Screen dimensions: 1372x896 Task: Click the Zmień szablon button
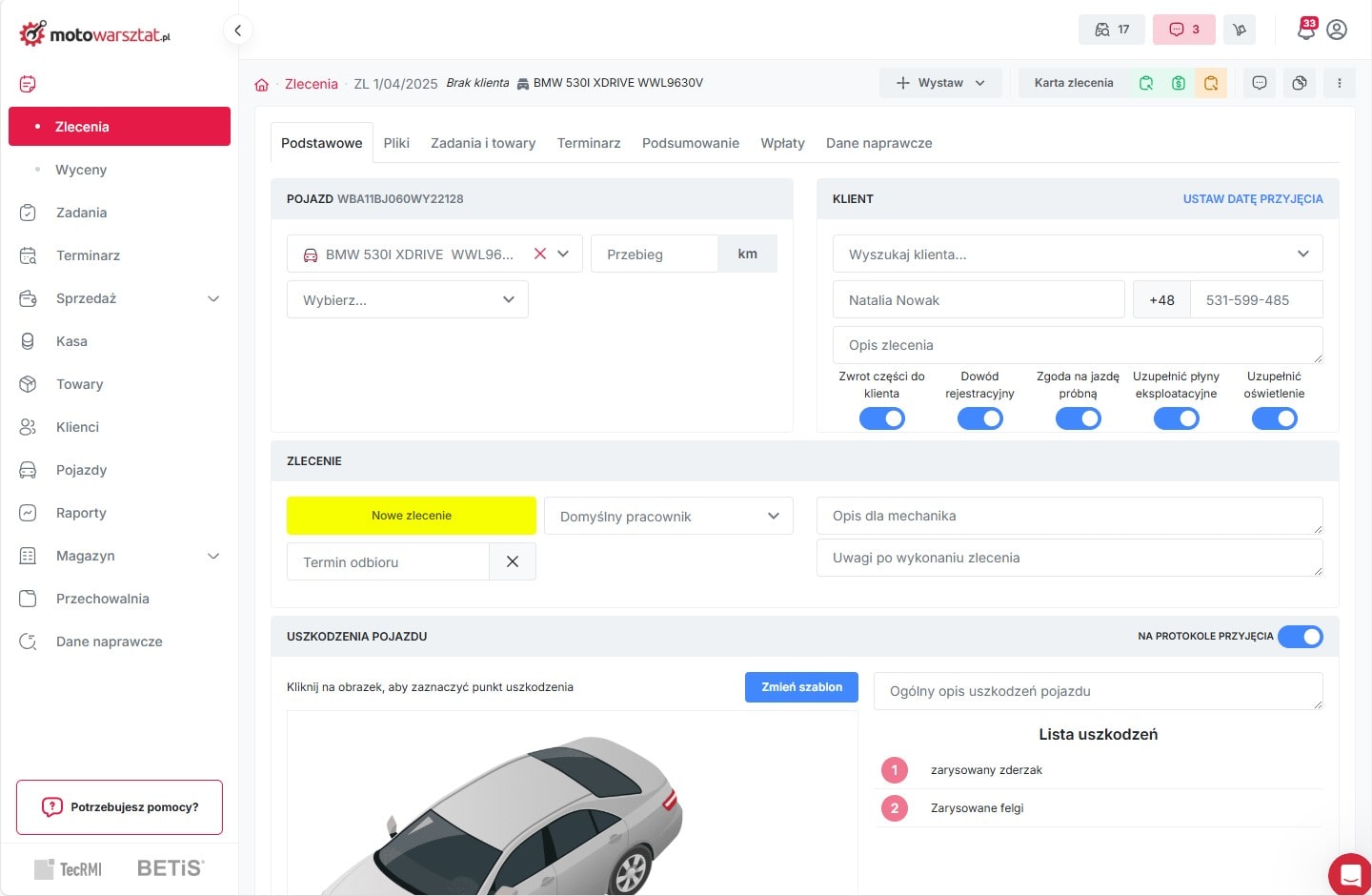(x=801, y=687)
